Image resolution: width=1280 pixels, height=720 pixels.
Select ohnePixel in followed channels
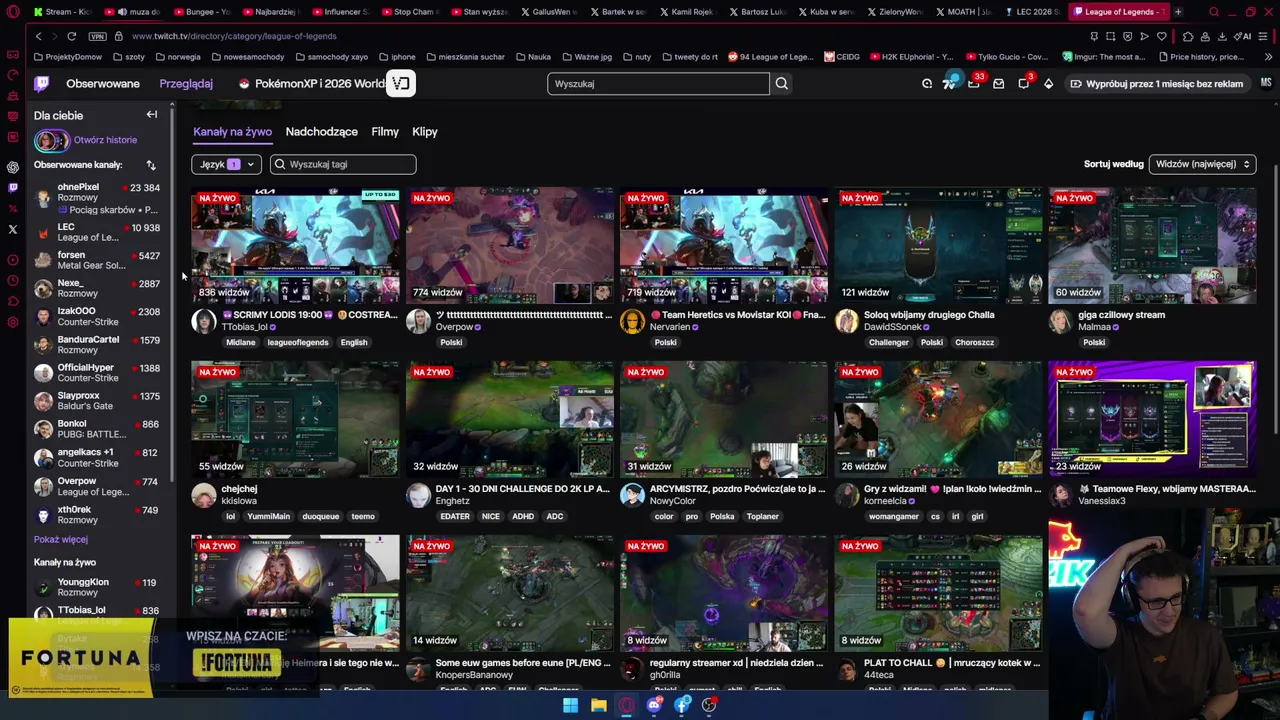[97, 198]
